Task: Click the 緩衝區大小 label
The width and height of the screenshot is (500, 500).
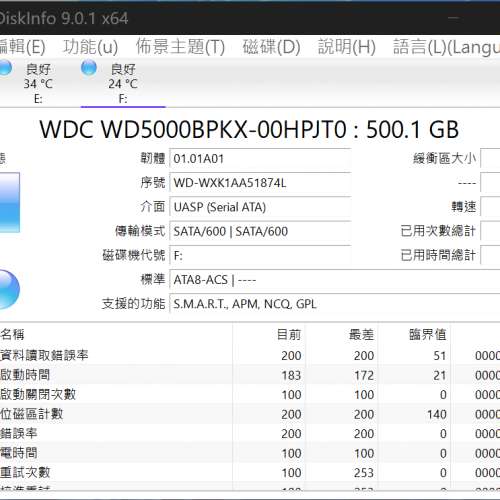Action: click(x=444, y=159)
